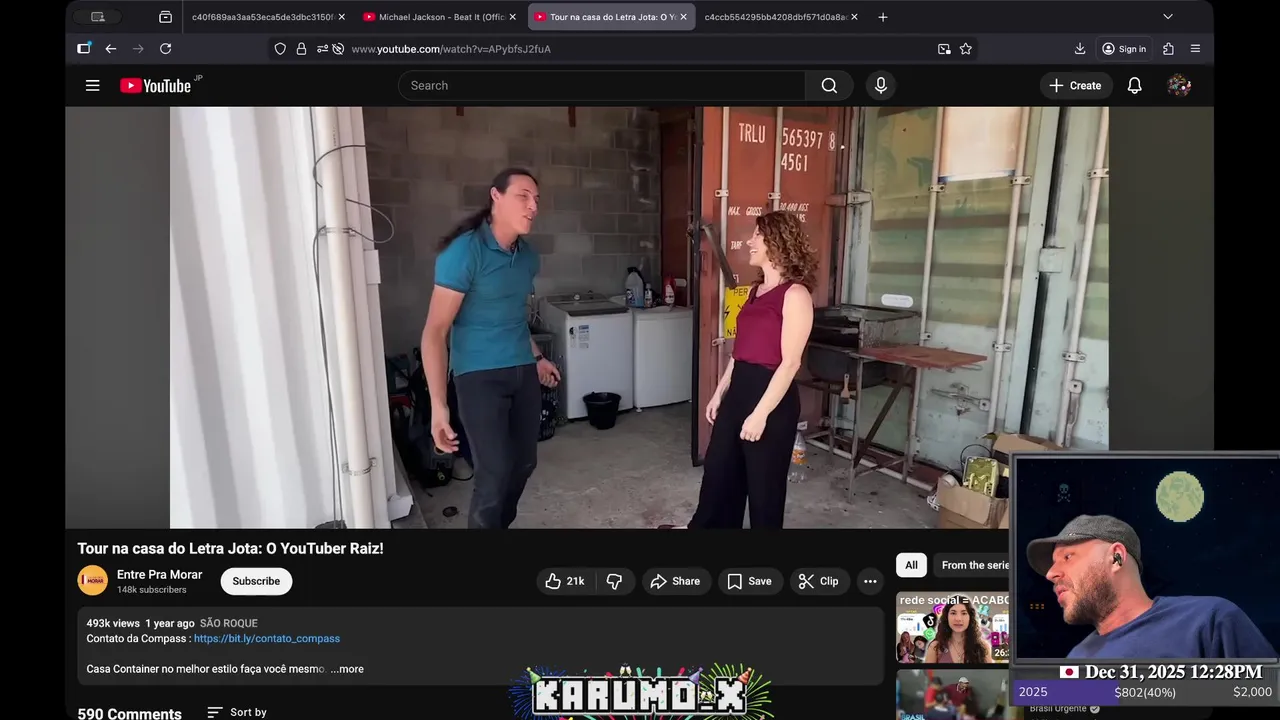The image size is (1280, 720).
Task: Open the extensions puzzle icon
Action: point(1168,49)
